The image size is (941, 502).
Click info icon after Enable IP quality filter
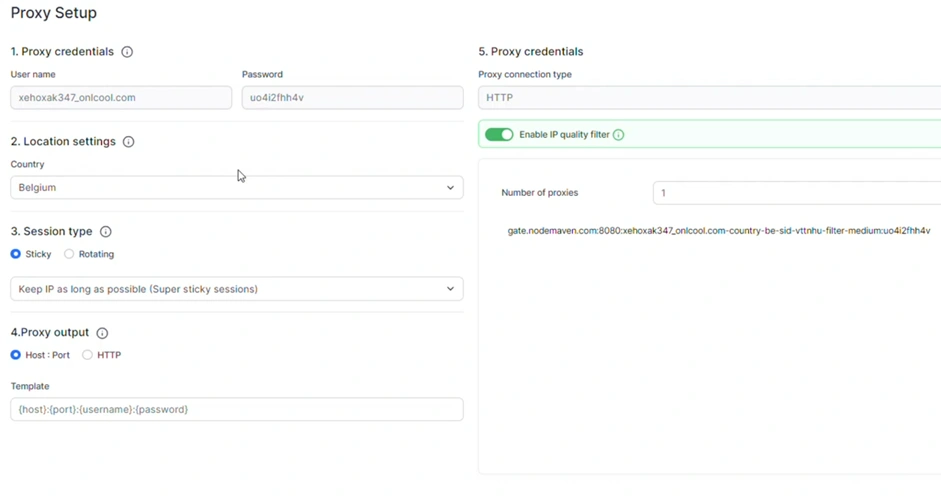tap(618, 135)
